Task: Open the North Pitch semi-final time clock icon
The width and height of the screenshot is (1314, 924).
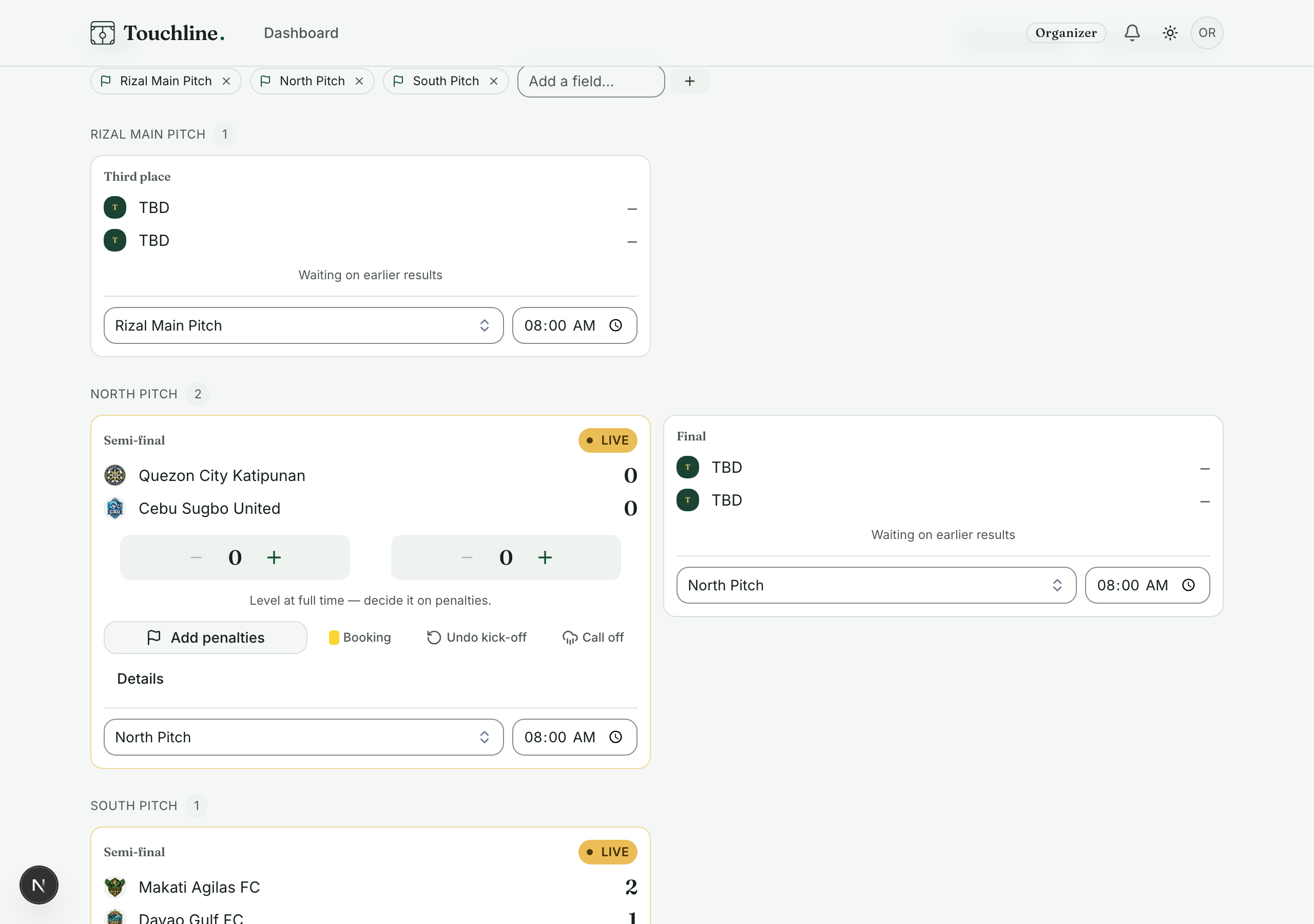Action: click(615, 737)
